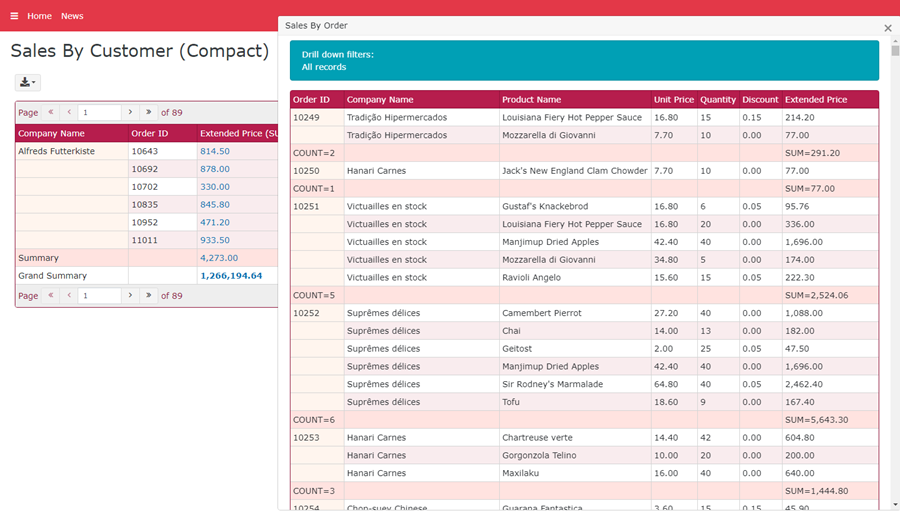Click the Company Name header in left table
The width and height of the screenshot is (900, 517).
(51, 134)
